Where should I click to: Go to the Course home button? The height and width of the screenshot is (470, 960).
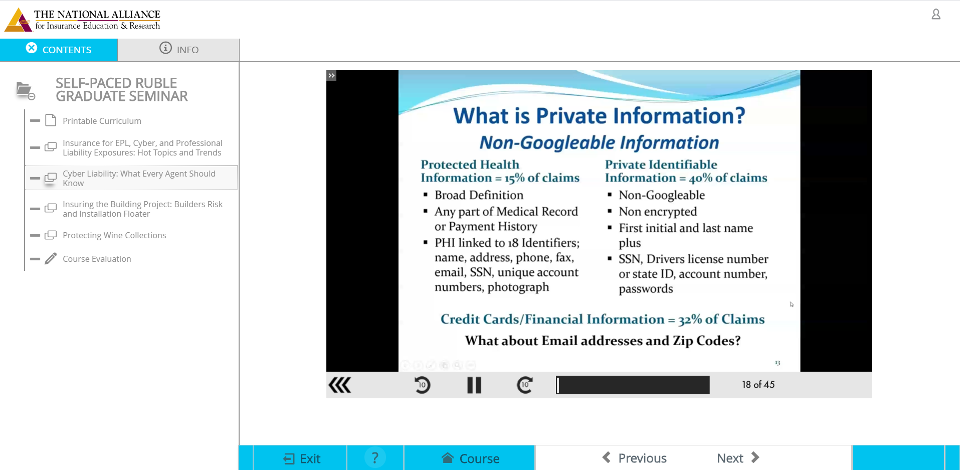click(470, 458)
